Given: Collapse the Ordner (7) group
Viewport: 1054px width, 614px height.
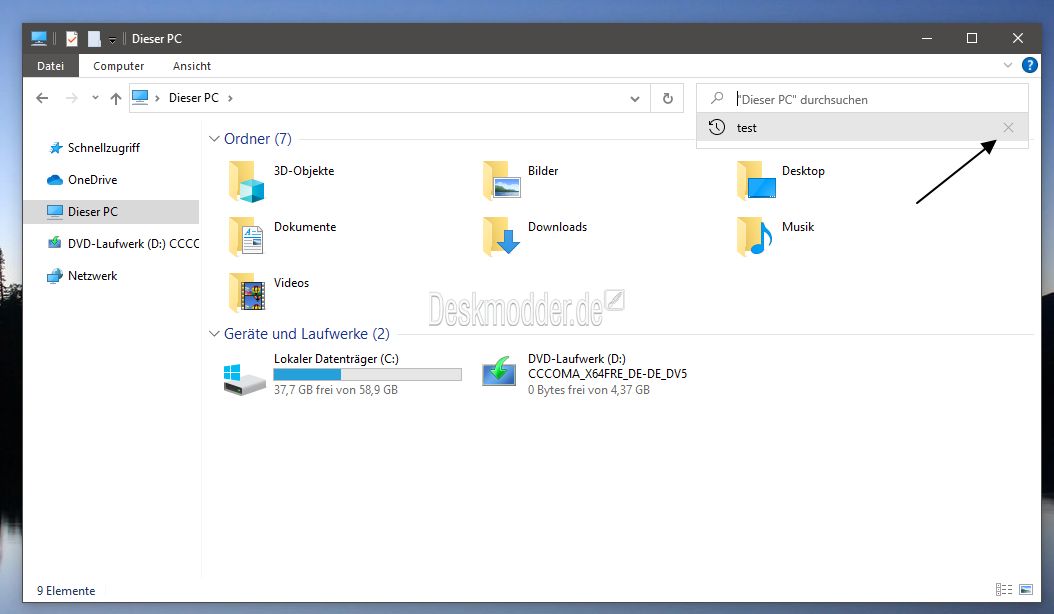Looking at the screenshot, I should coord(214,139).
